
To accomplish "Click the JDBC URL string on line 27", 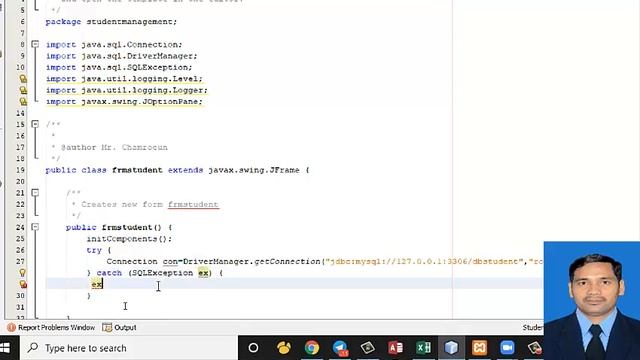I will pyautogui.click(x=424, y=261).
